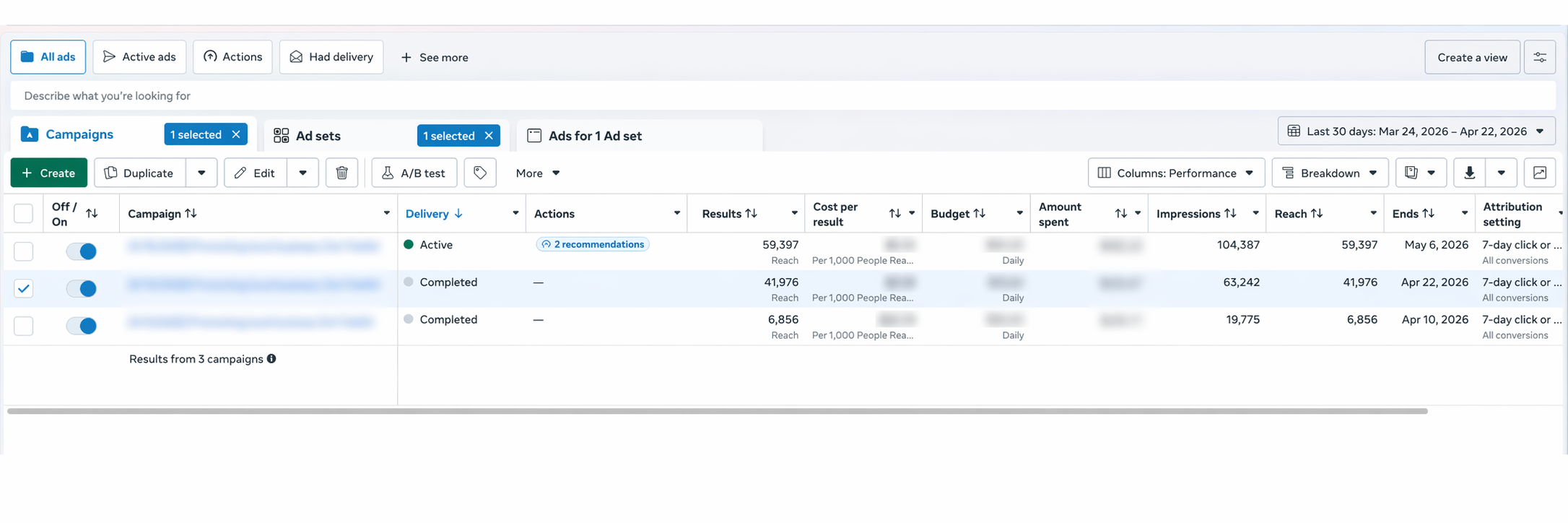Sort by Cost per result arrows
The image size is (1568, 523).
(894, 213)
